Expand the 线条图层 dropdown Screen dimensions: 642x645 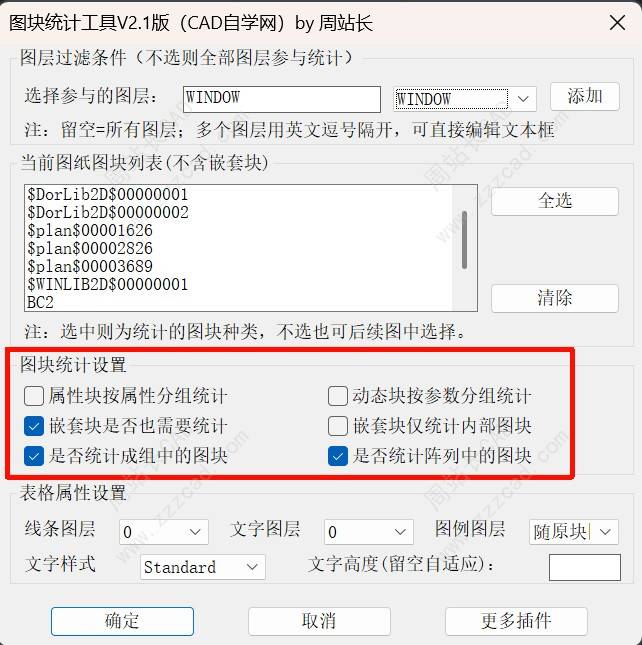(164, 532)
